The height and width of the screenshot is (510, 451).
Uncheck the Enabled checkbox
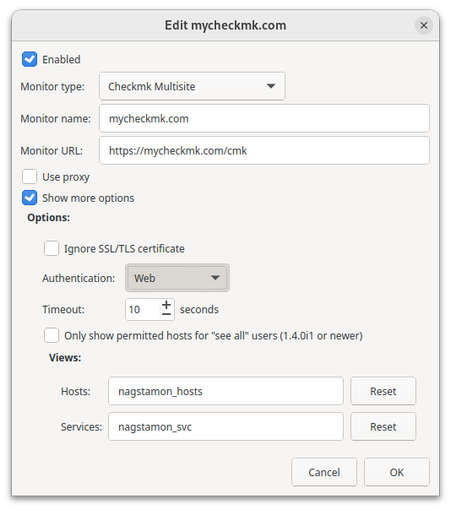pos(30,59)
